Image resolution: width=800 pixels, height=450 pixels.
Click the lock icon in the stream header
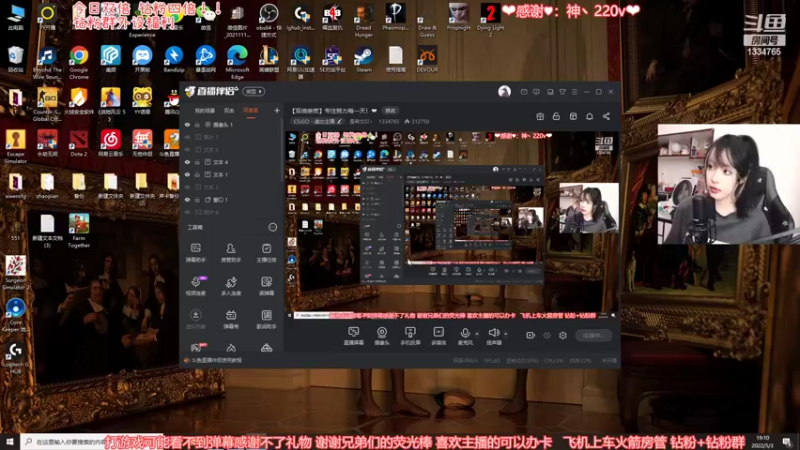click(x=556, y=116)
